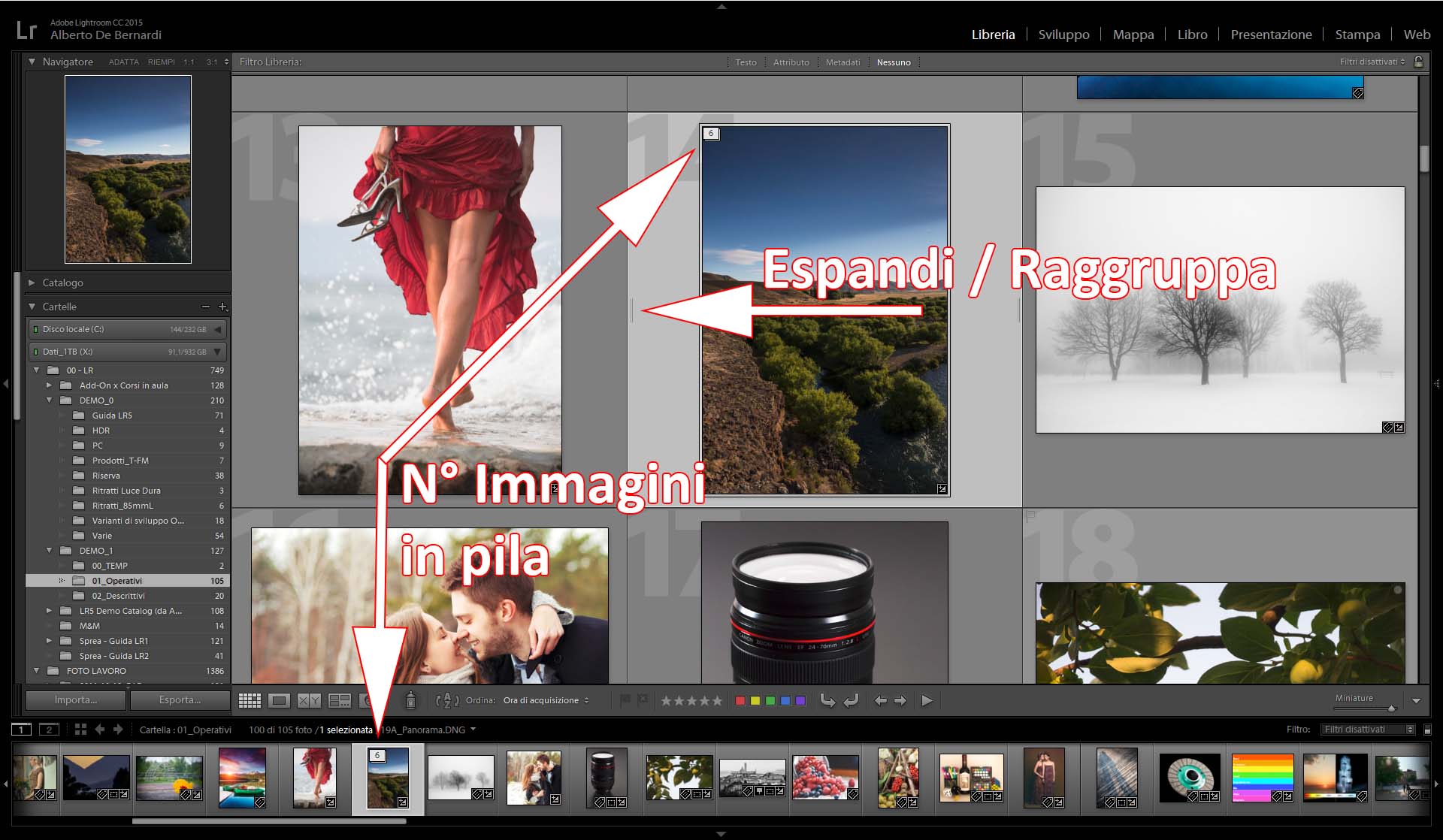This screenshot has height=840, width=1443.
Task: Expand the Catalogo panel
Action: (32, 283)
